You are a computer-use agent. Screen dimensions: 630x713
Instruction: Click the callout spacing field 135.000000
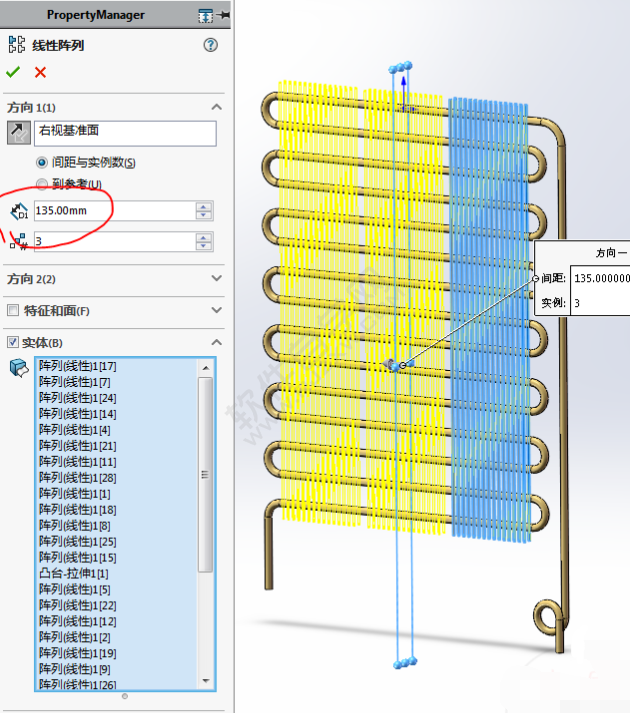600,278
